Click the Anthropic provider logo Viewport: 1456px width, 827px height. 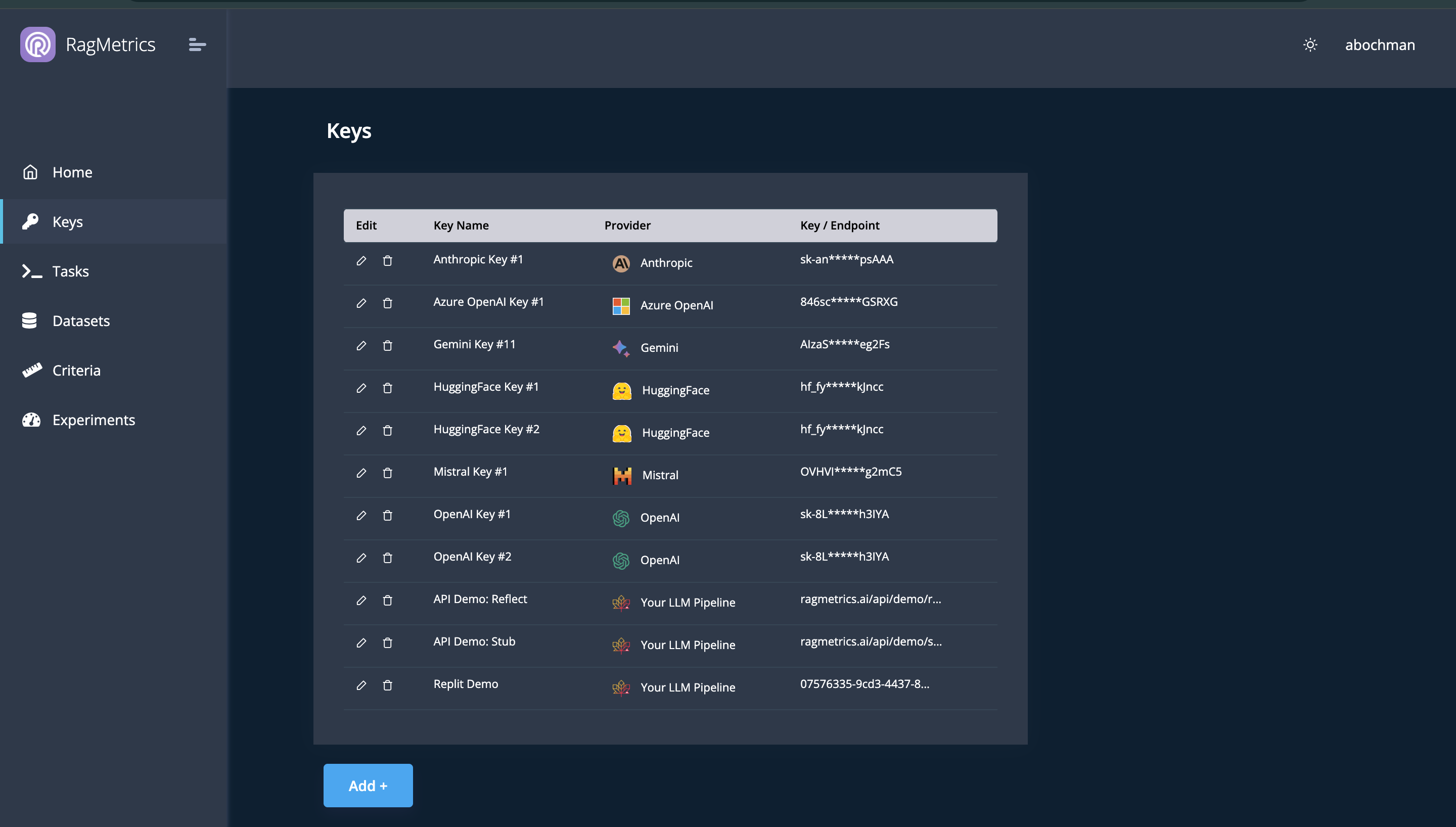pos(621,263)
